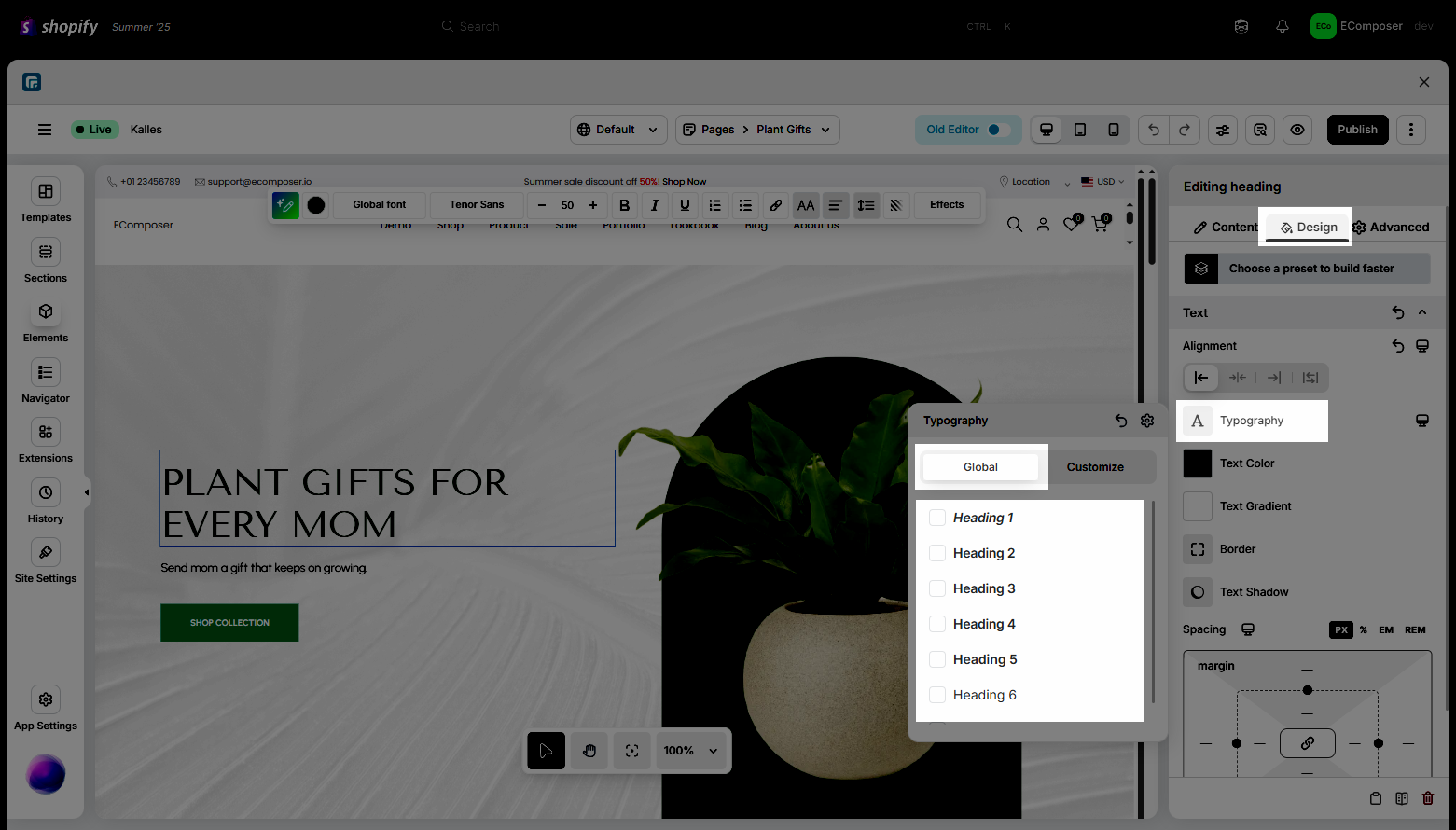Open the Text Color black swatch

coord(1198,463)
